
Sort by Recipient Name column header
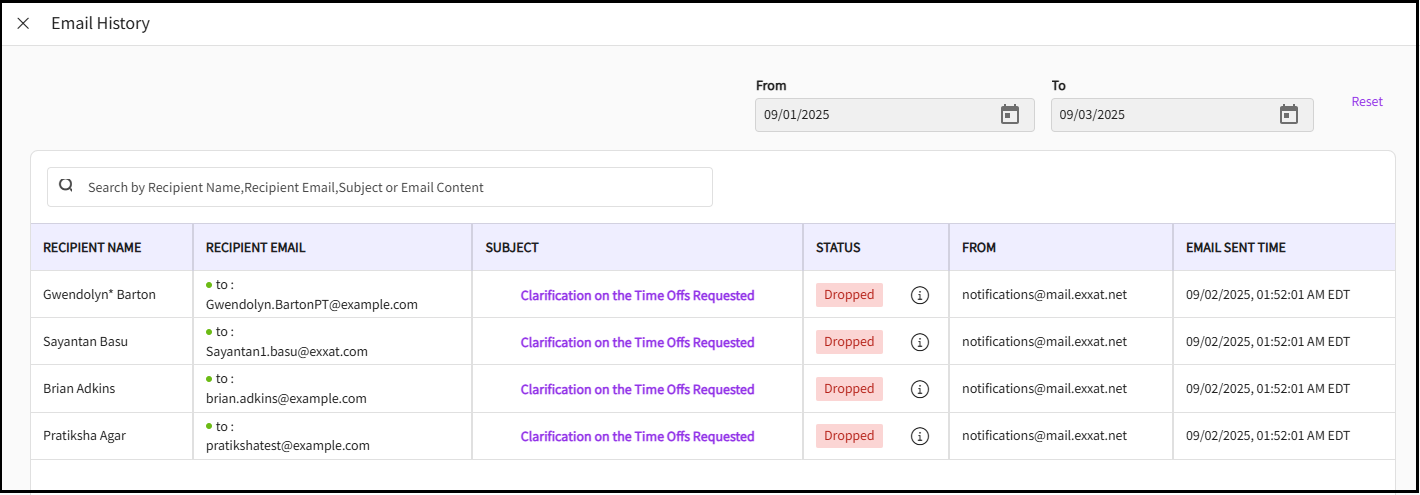click(92, 247)
